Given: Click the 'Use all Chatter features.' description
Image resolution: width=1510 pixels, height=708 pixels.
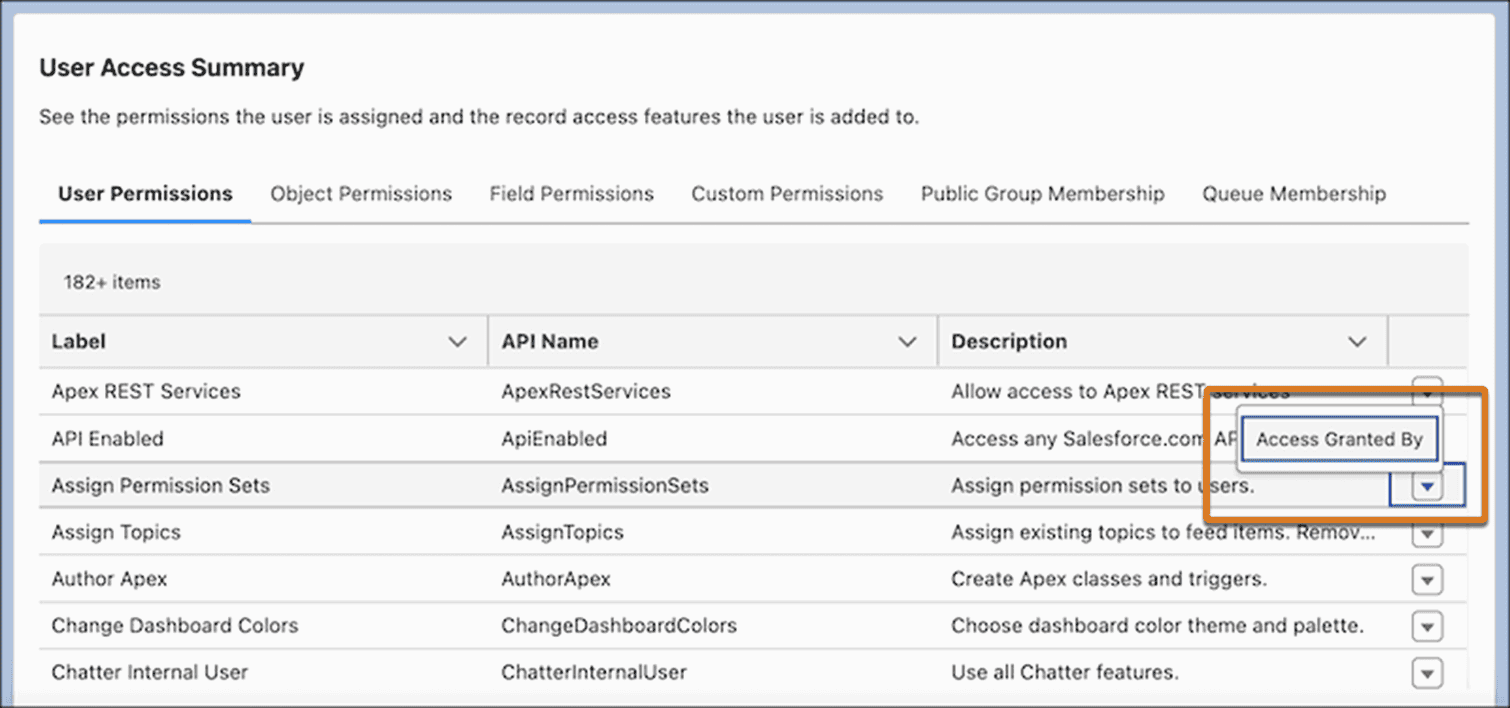Looking at the screenshot, I should (1065, 673).
